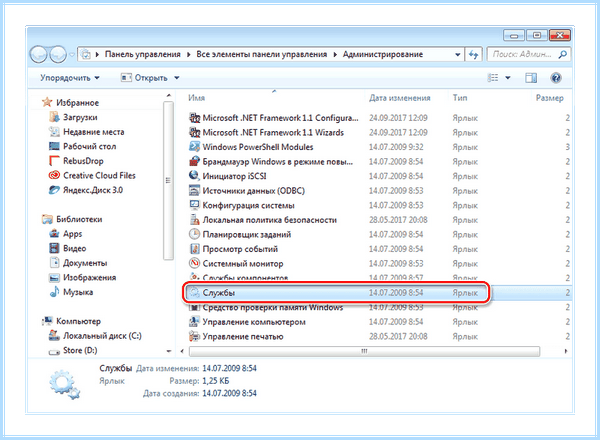Open address bar history dropdown arrow
The image size is (600, 440).
[458, 54]
